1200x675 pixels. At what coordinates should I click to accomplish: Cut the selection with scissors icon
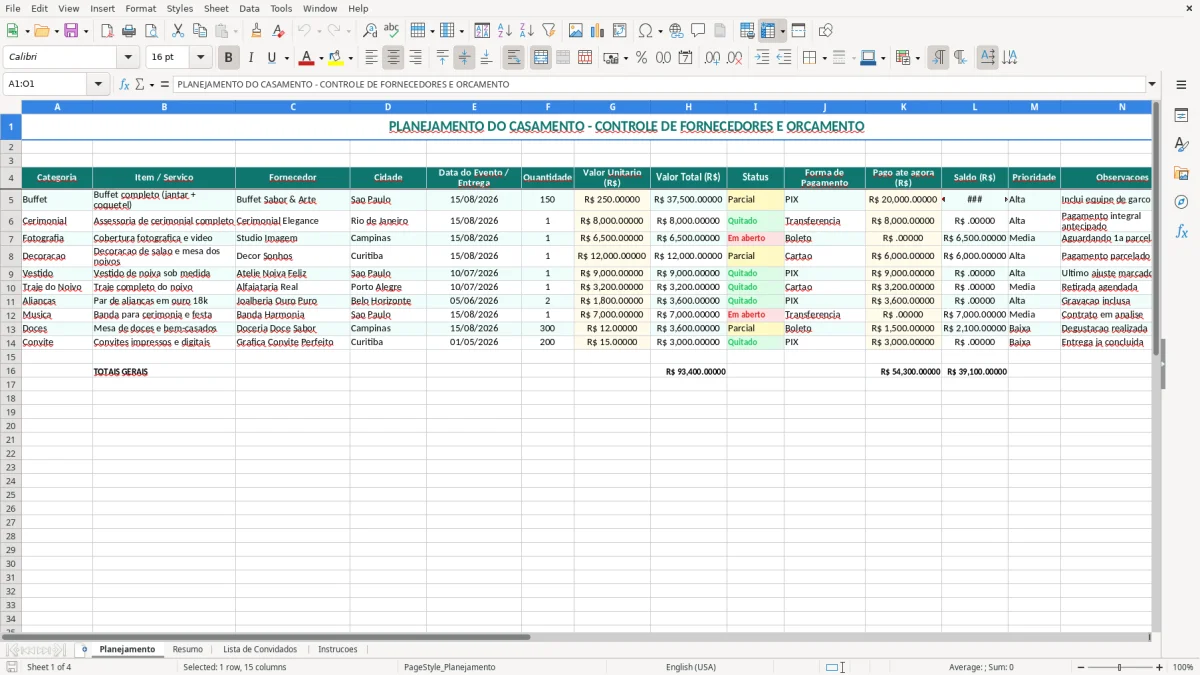pyautogui.click(x=178, y=31)
